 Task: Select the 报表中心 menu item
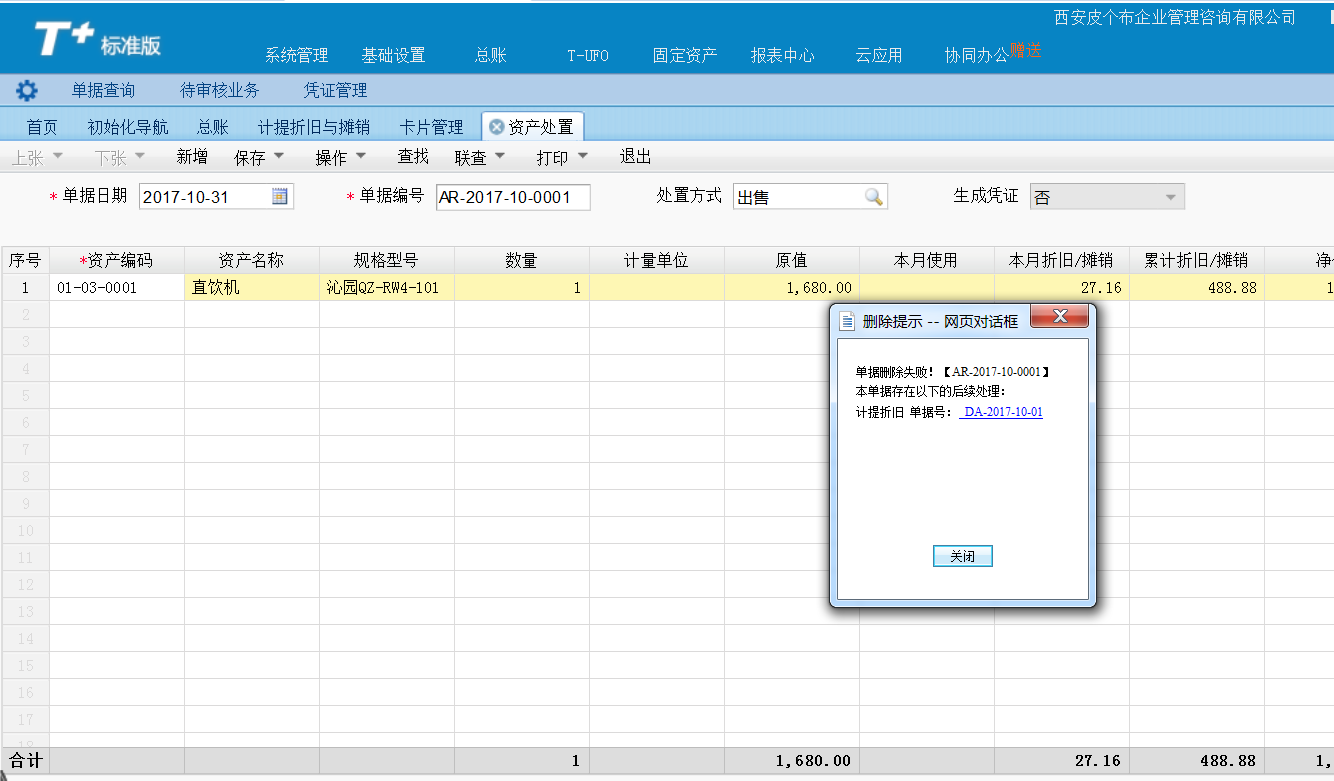(783, 56)
